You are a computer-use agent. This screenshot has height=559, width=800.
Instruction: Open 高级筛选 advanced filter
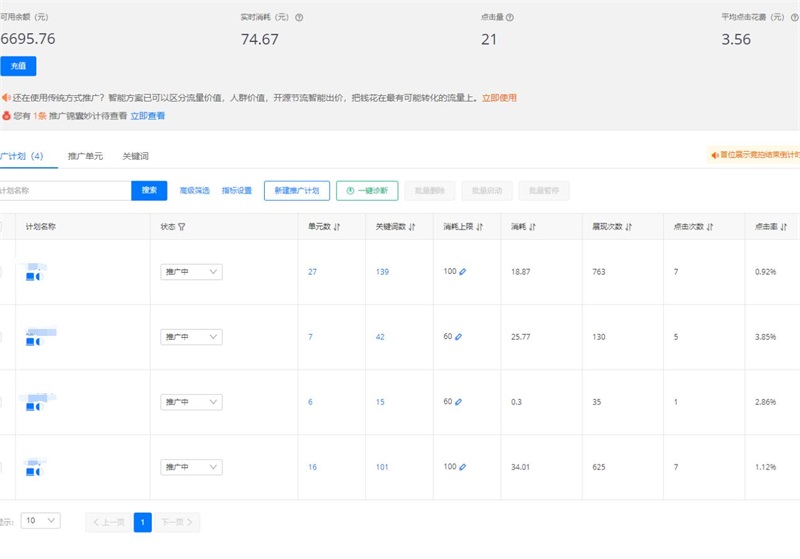(194, 190)
